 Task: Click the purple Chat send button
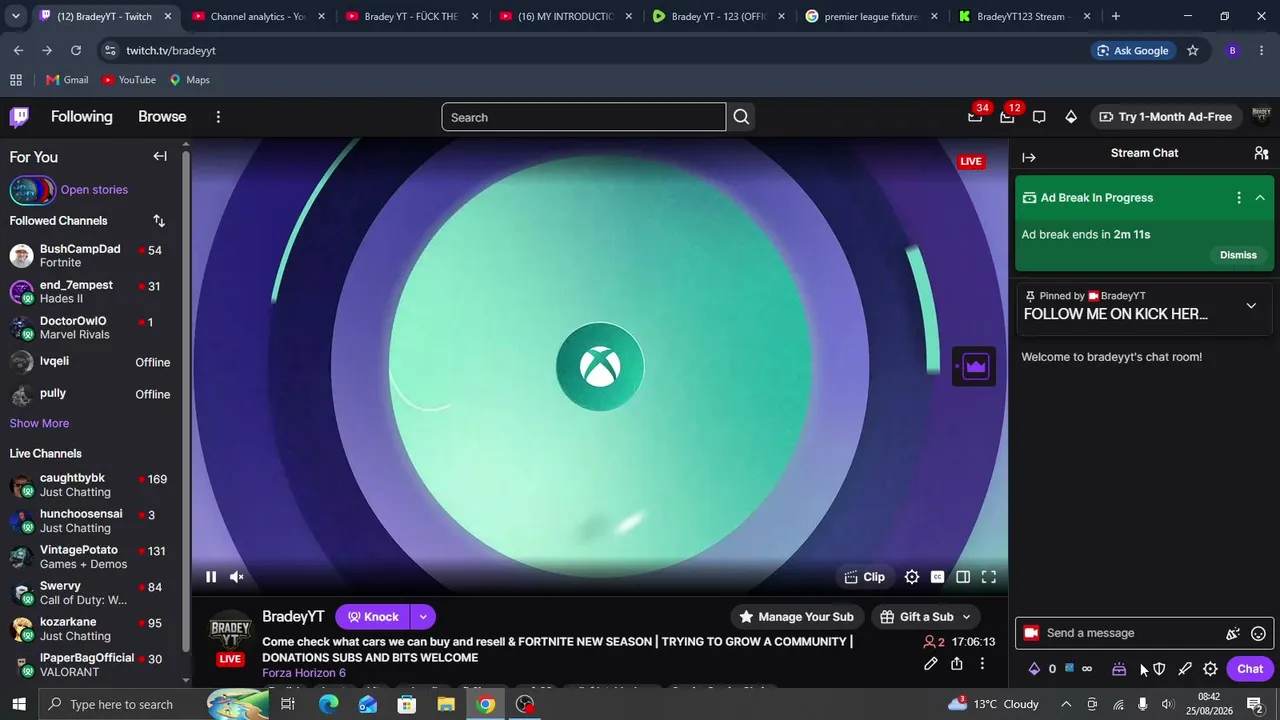1250,669
